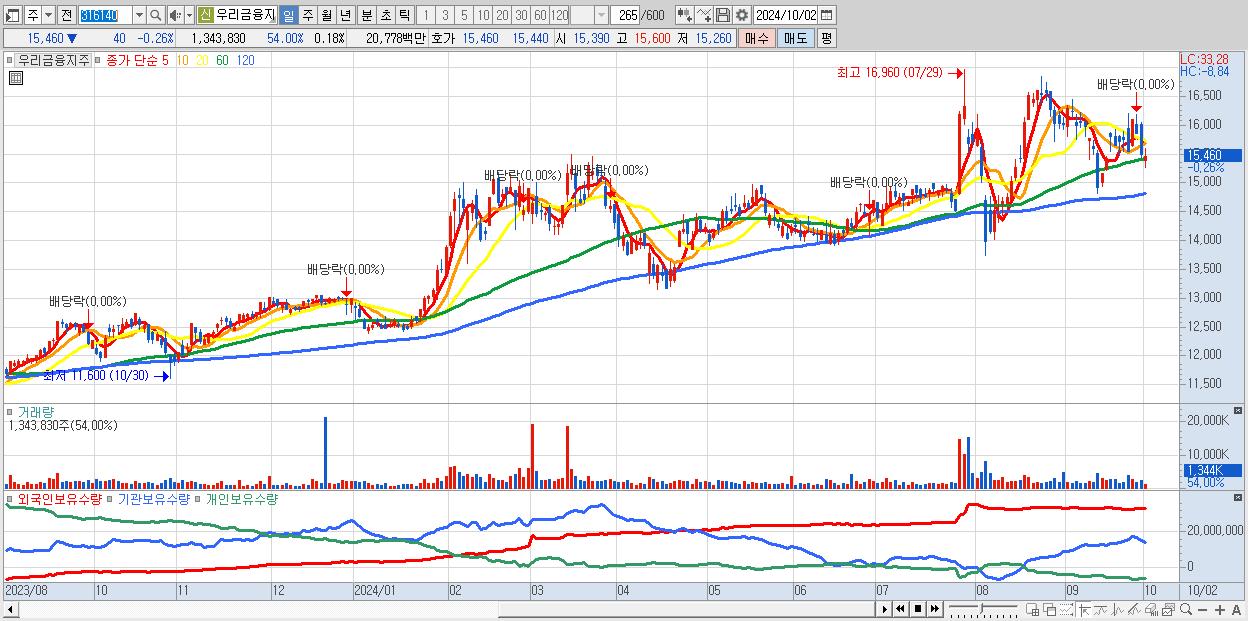The image size is (1248, 621).
Task: Open the calendar date picker icon
Action: pos(827,15)
